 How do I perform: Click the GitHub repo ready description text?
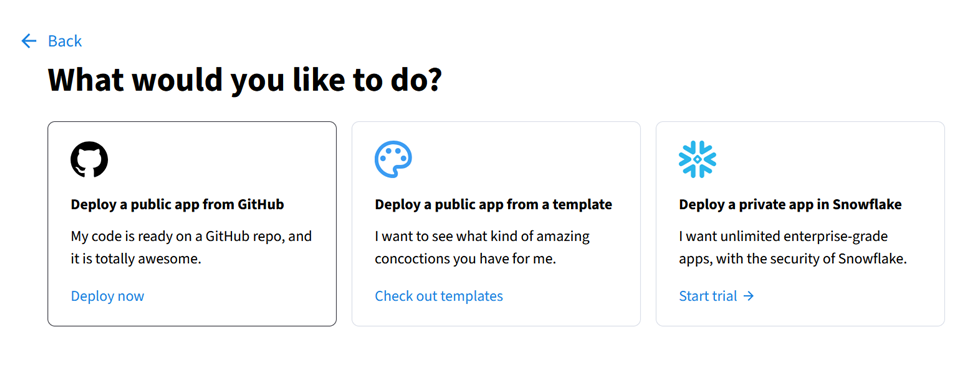coord(191,248)
